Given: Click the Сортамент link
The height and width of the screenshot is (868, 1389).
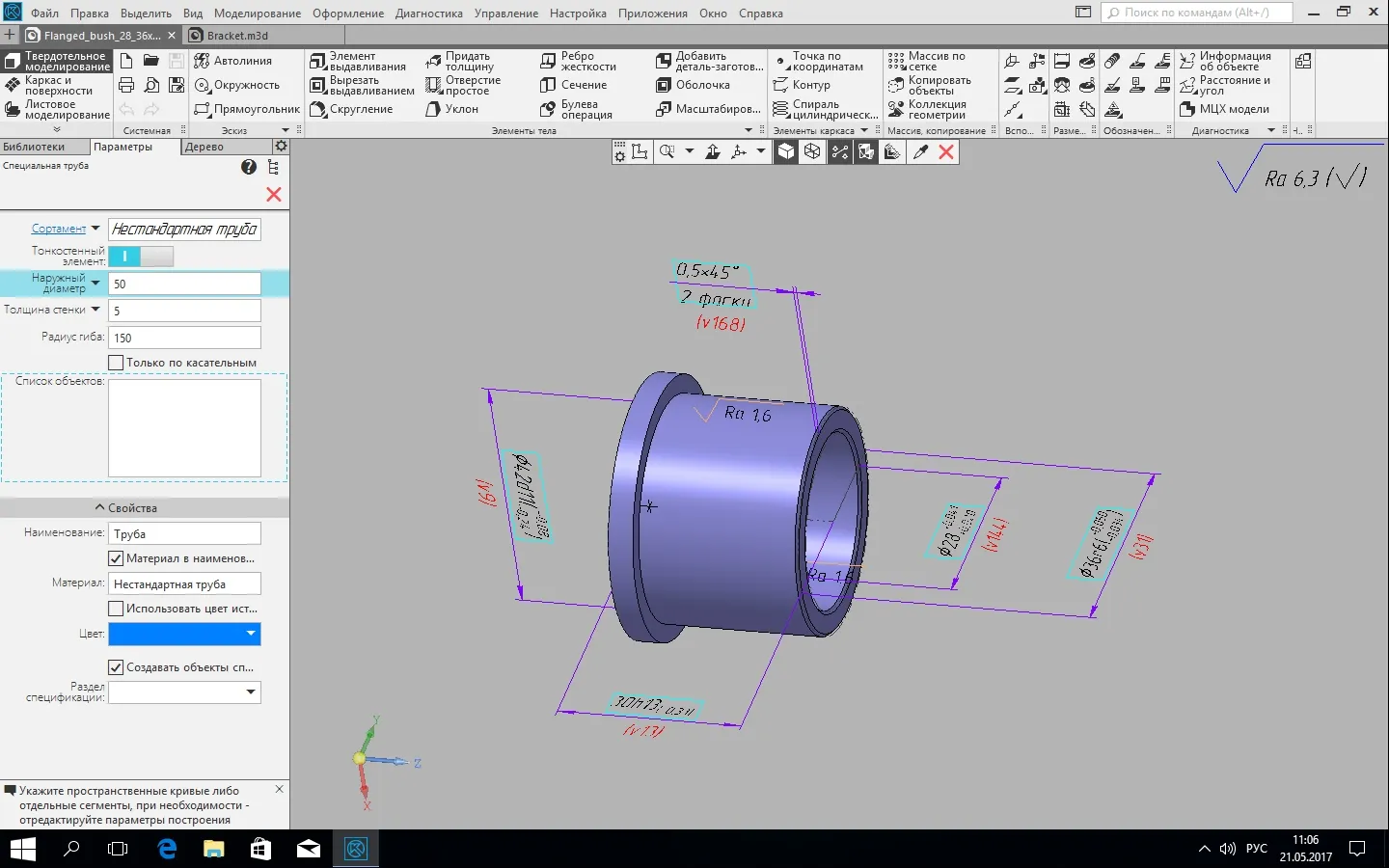Looking at the screenshot, I should [x=59, y=229].
